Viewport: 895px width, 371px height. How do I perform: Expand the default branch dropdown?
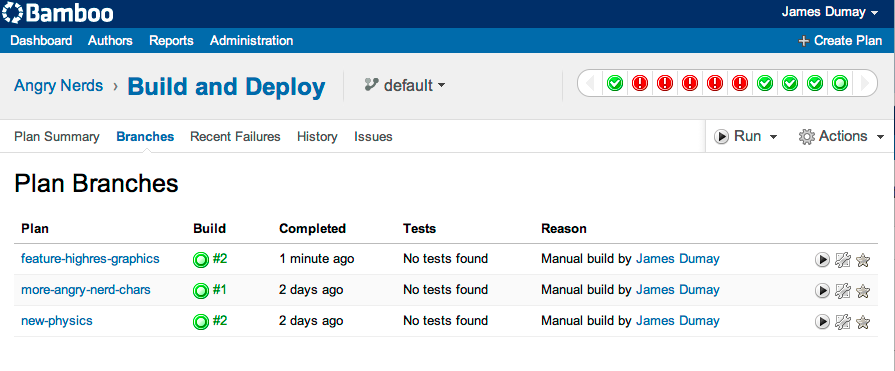pos(405,86)
